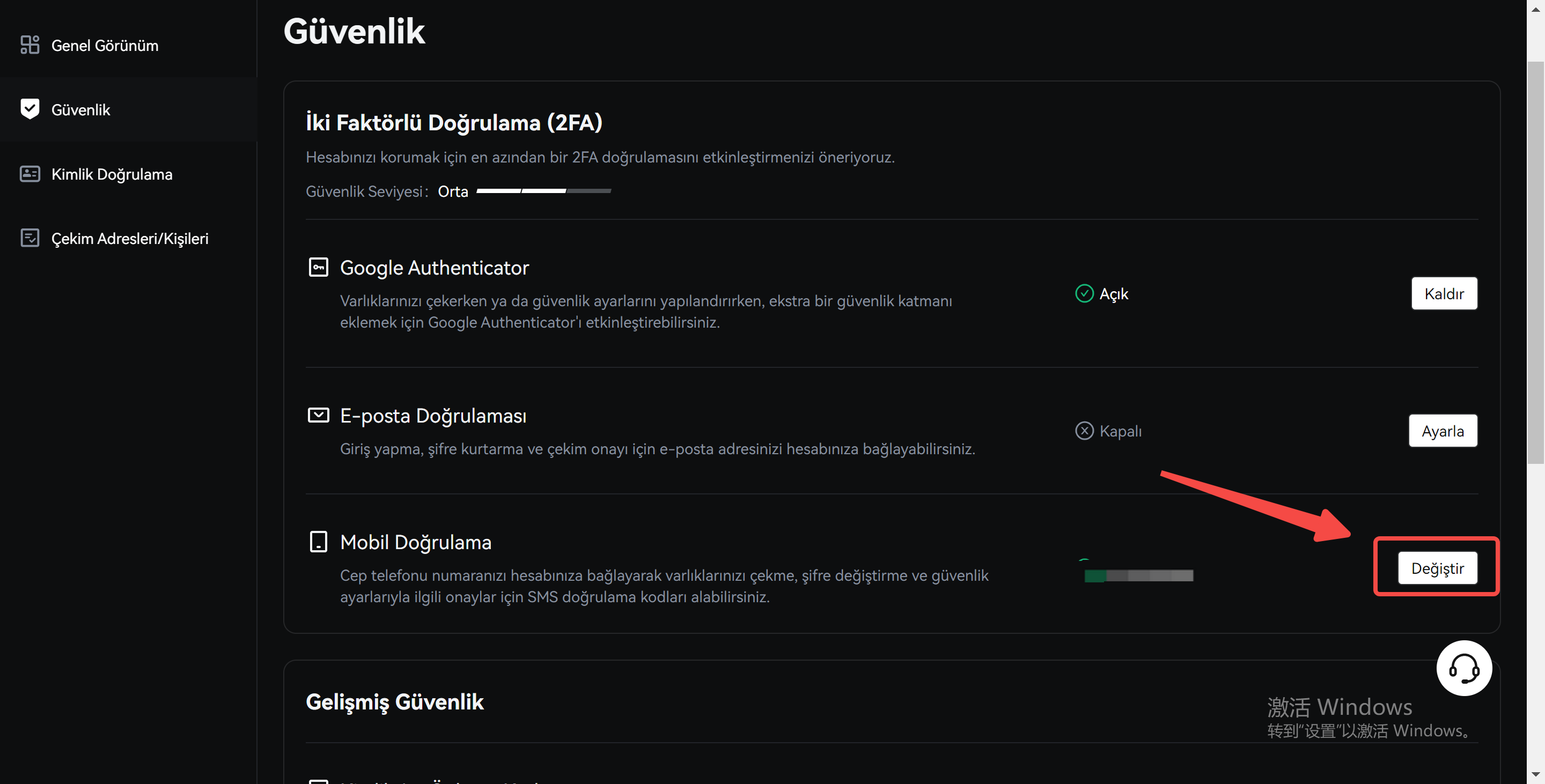Screen dimensions: 1545x784
Task: Click the Kimlik Doğrulama ID card icon
Action: [30, 174]
